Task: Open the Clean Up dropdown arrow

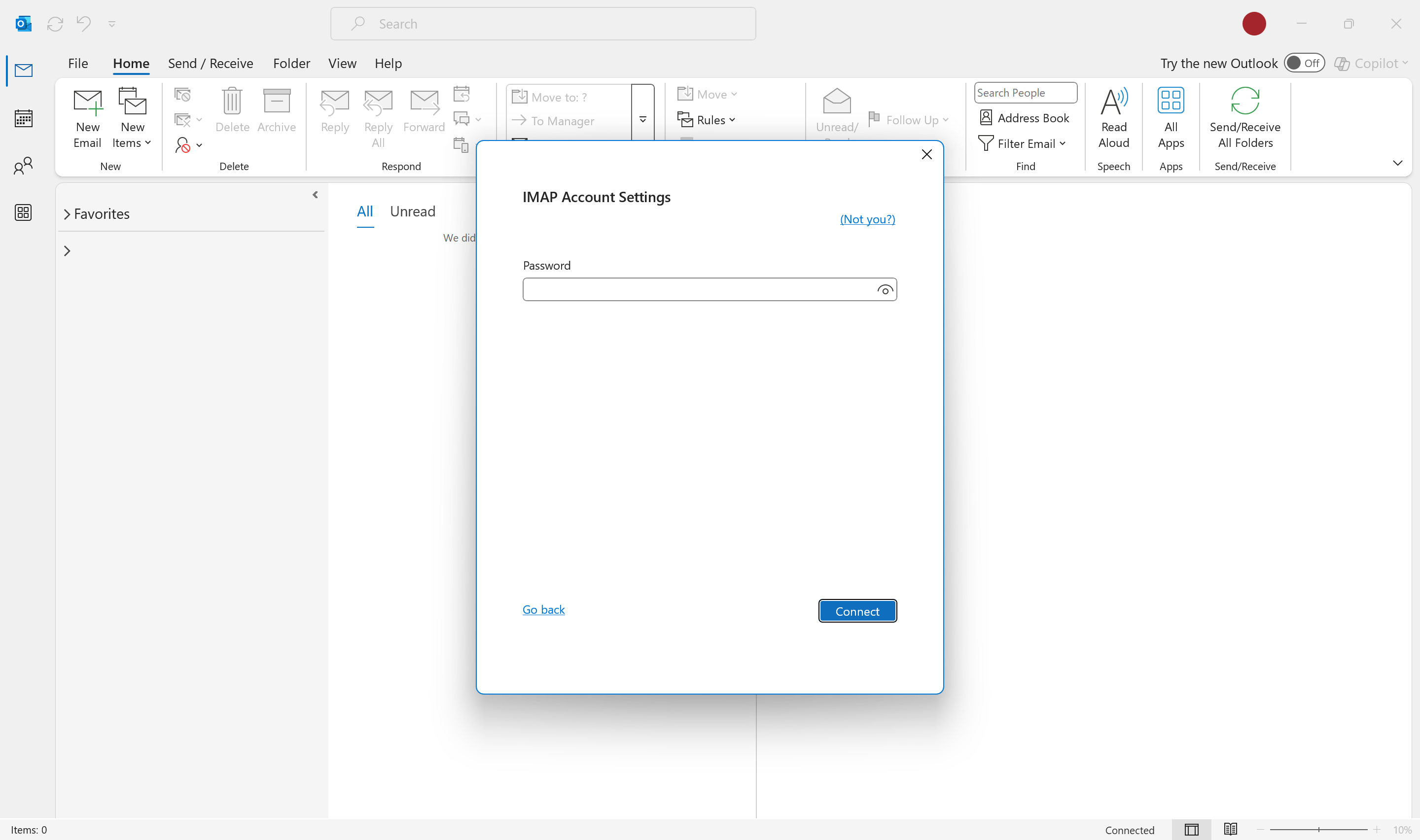Action: [199, 120]
